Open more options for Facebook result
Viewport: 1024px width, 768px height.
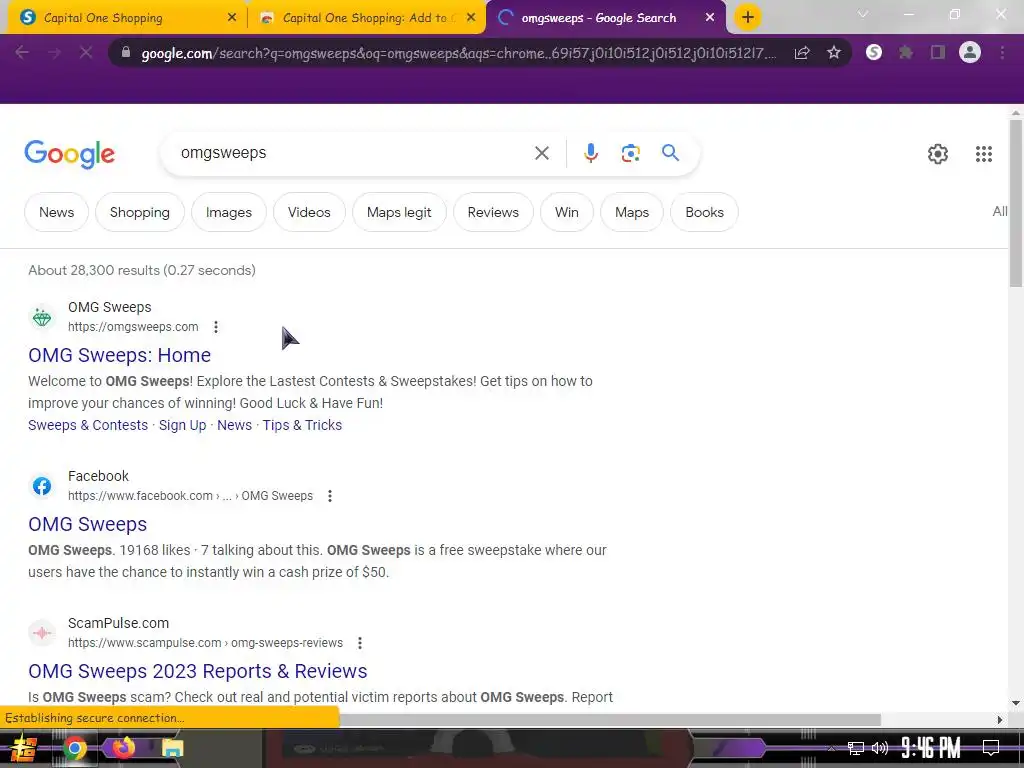[330, 496]
